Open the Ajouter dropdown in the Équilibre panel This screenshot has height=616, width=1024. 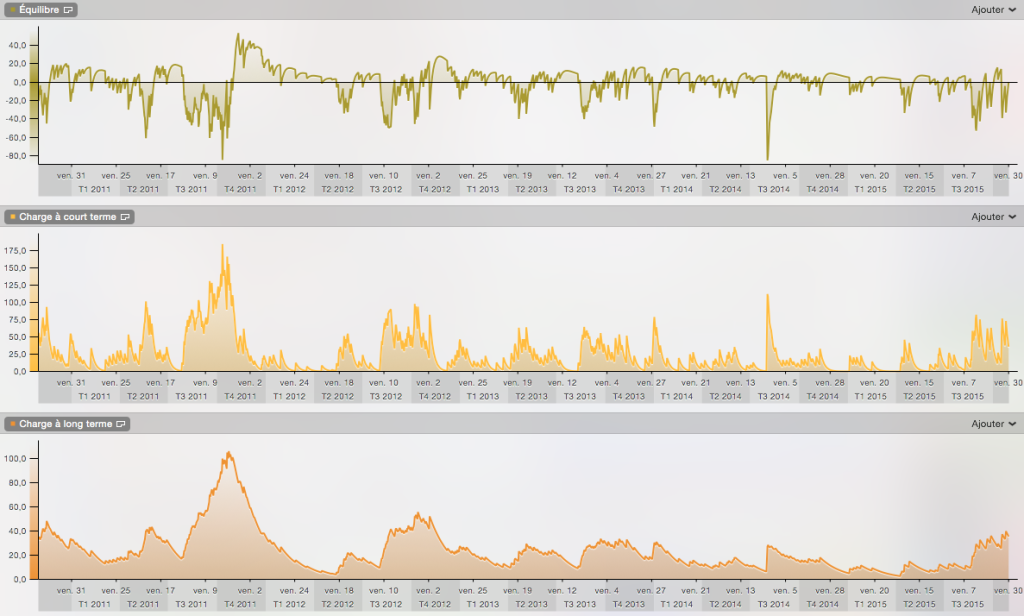993,9
